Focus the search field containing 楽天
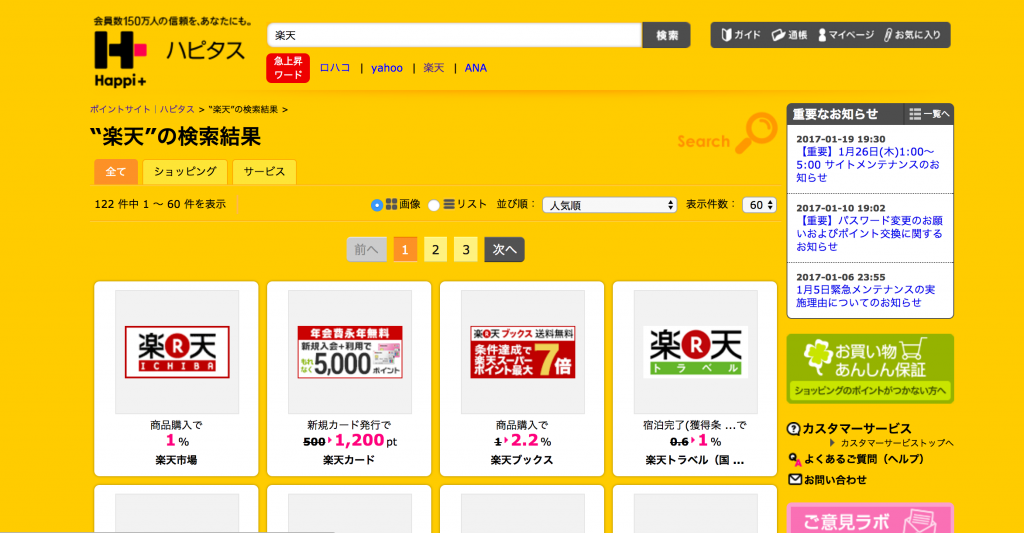1024x533 pixels. (455, 35)
